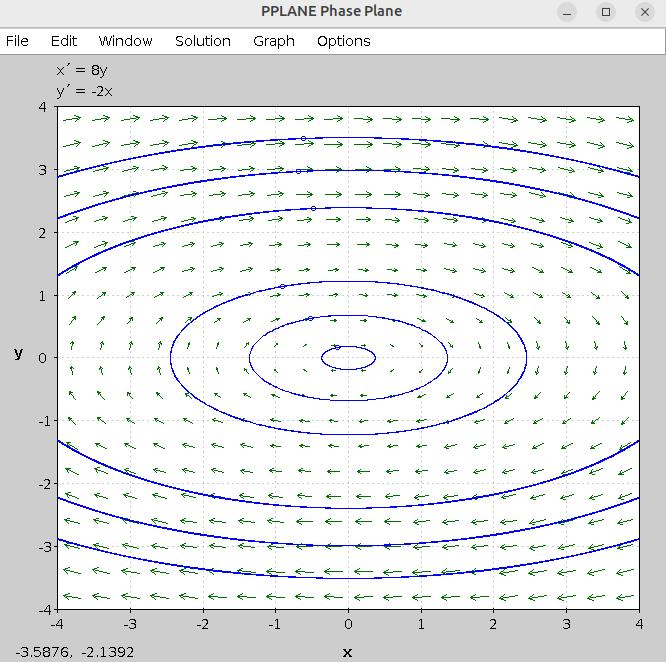Select the start marker on the innermost ellipse
The width and height of the screenshot is (666, 662).
[337, 347]
